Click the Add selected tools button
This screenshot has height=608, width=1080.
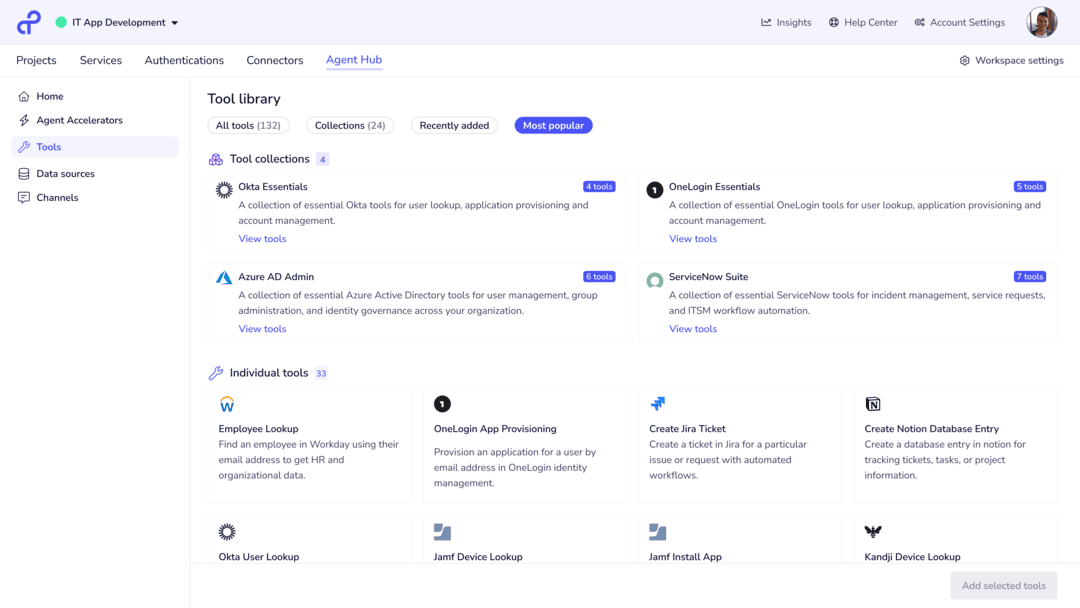1004,585
